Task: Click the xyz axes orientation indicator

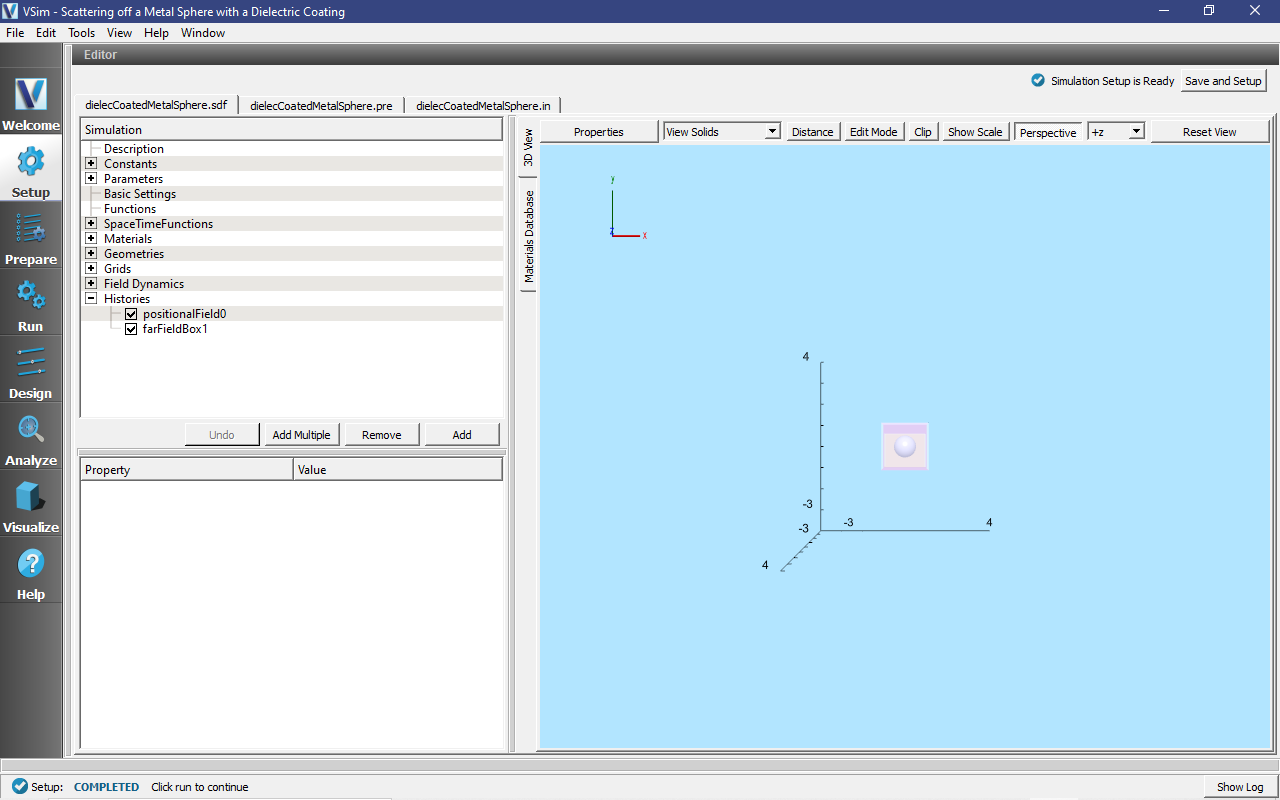Action: [x=627, y=208]
